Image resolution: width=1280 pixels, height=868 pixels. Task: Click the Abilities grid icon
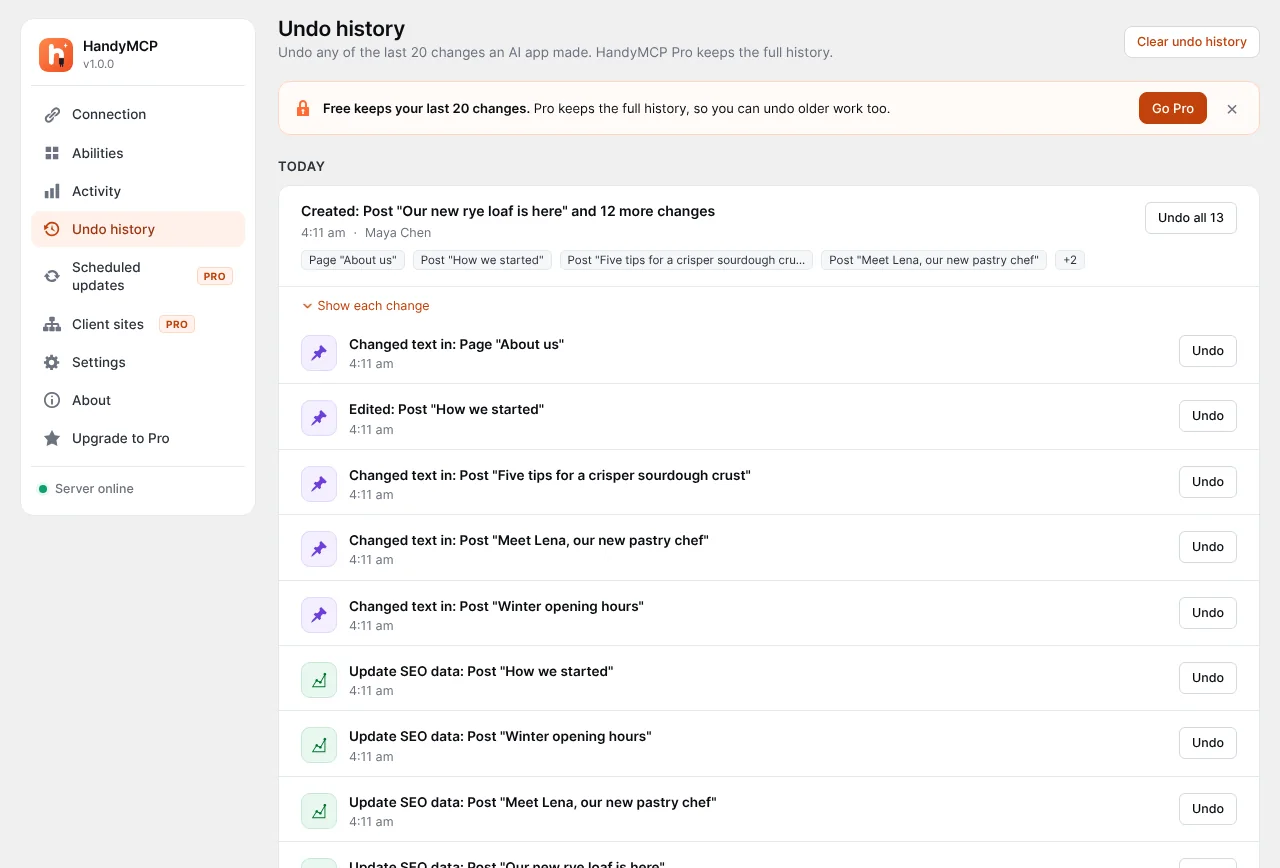pyautogui.click(x=52, y=153)
